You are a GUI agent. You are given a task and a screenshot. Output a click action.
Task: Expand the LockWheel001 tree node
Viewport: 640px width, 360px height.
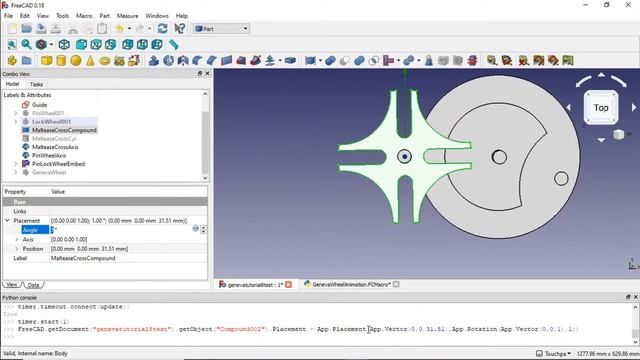(x=16, y=122)
